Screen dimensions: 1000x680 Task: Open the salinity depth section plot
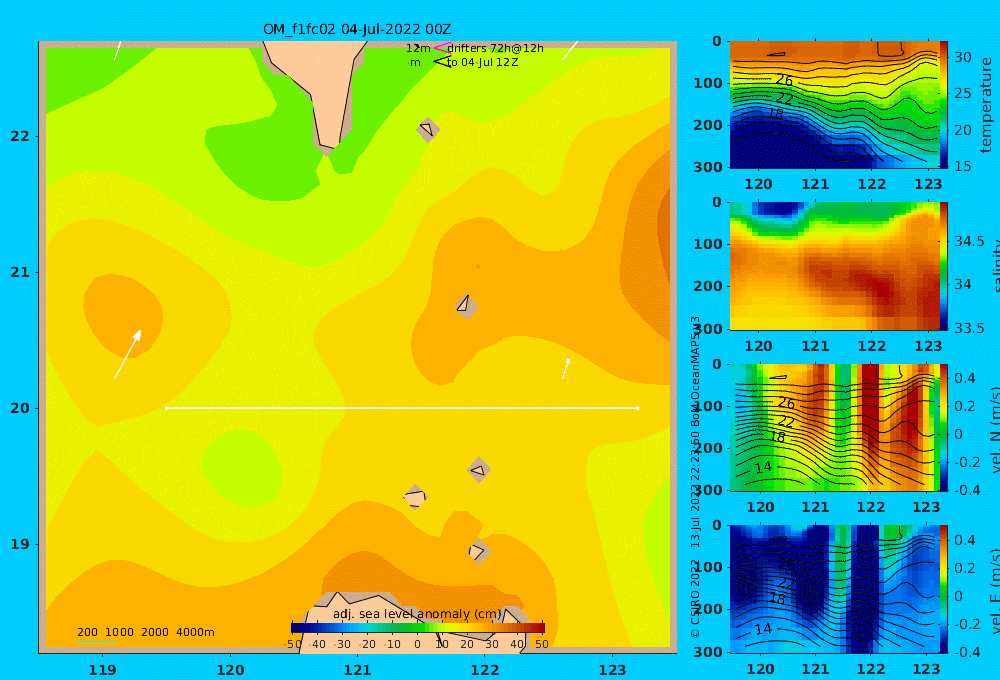[x=834, y=266]
